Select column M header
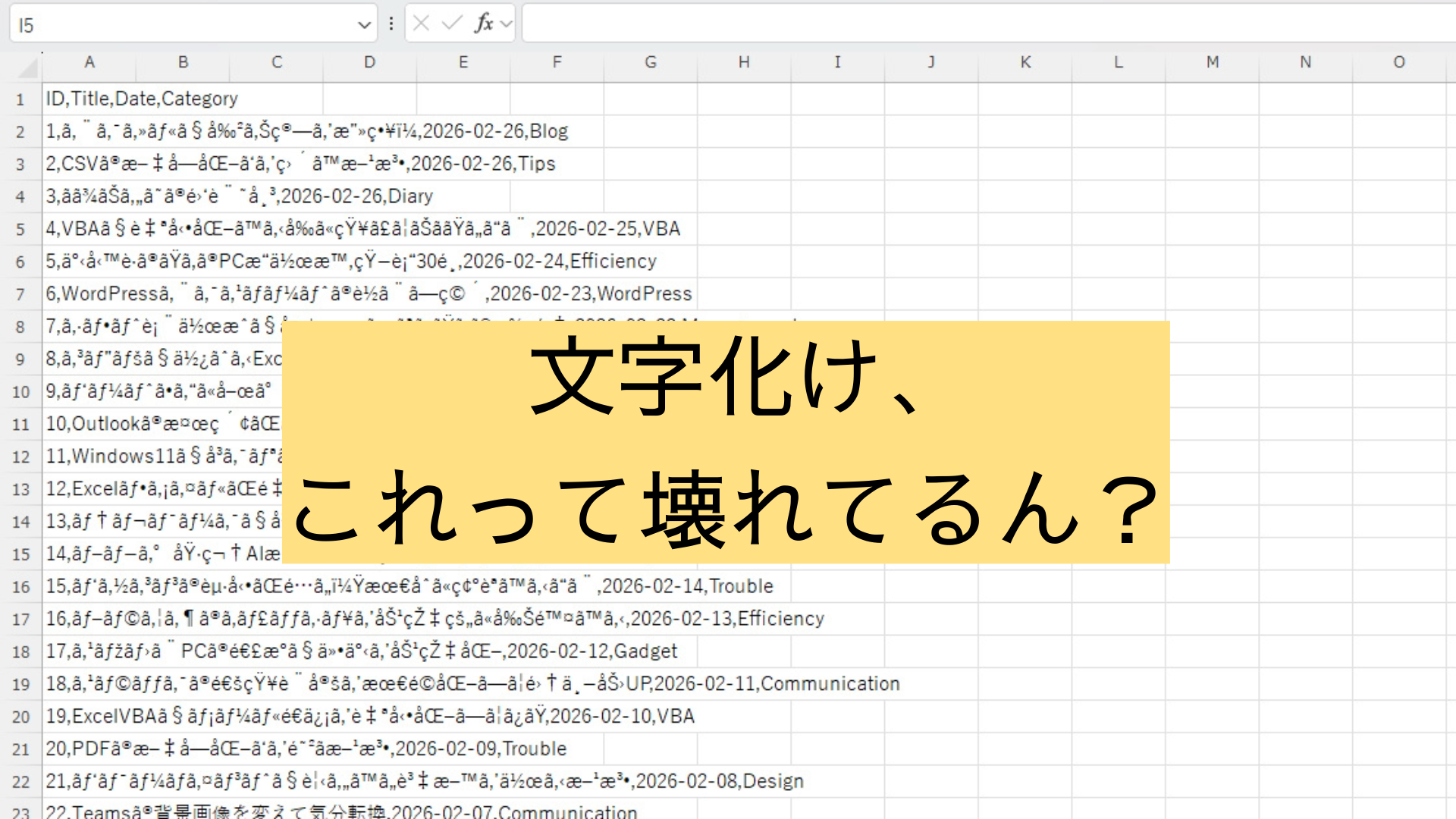 pyautogui.click(x=1212, y=62)
